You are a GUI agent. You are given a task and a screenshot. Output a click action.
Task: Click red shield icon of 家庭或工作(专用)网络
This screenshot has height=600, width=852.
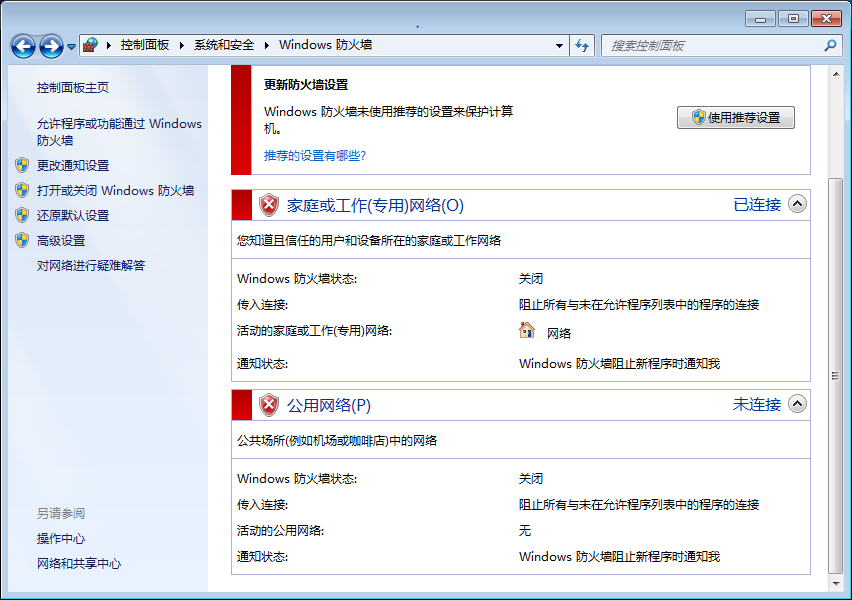click(268, 205)
